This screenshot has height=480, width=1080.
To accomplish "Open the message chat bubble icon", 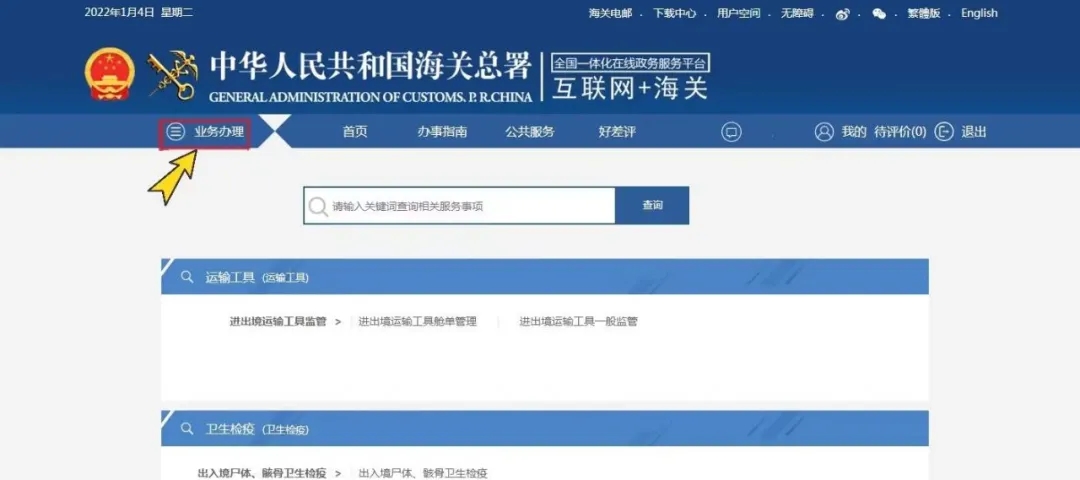I will tap(731, 132).
